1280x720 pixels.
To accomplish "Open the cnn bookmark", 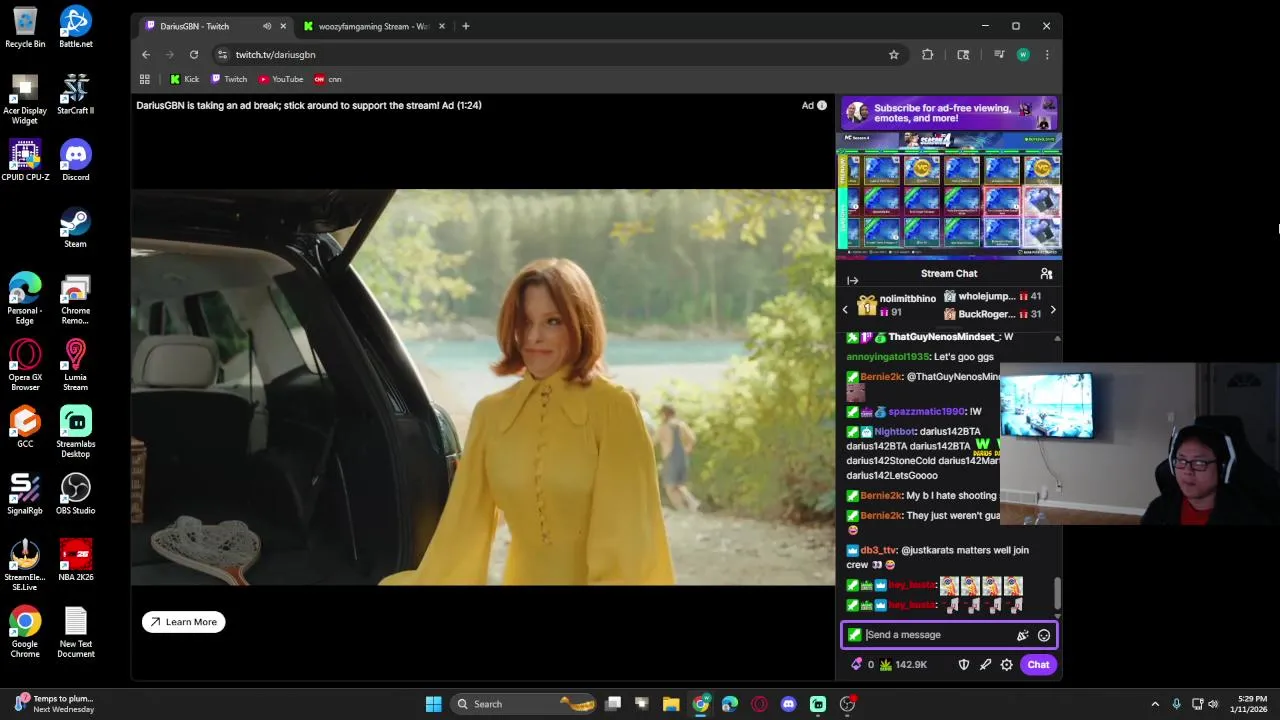I will 328,79.
